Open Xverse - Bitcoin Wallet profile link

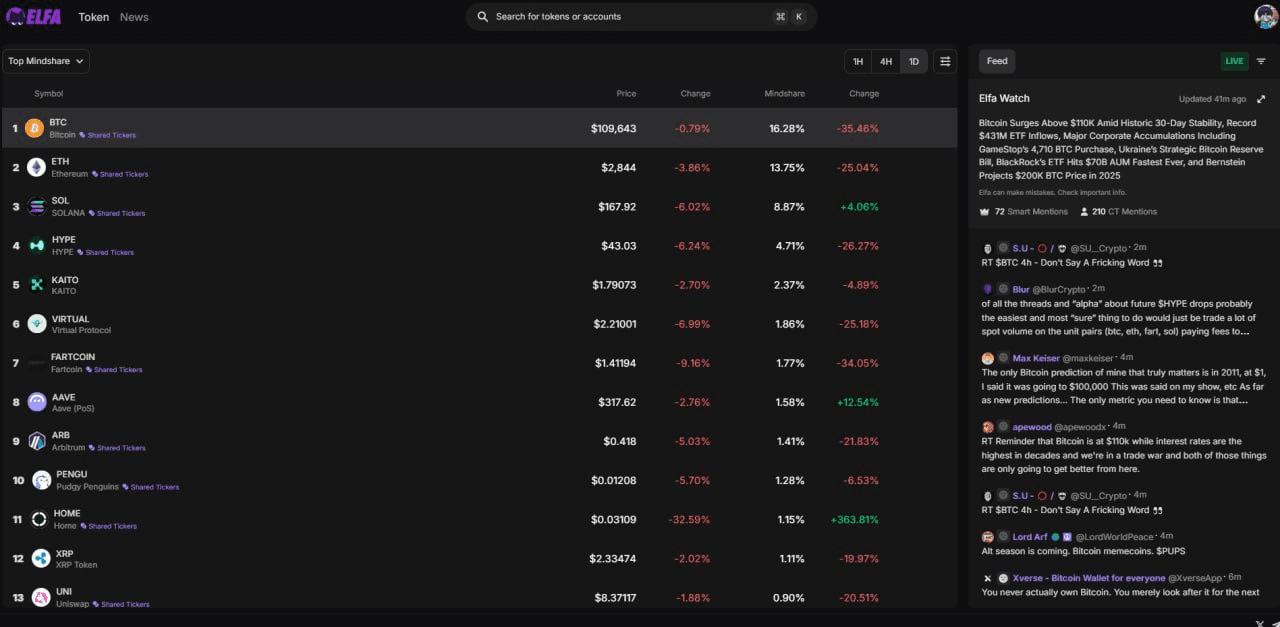pos(1089,578)
